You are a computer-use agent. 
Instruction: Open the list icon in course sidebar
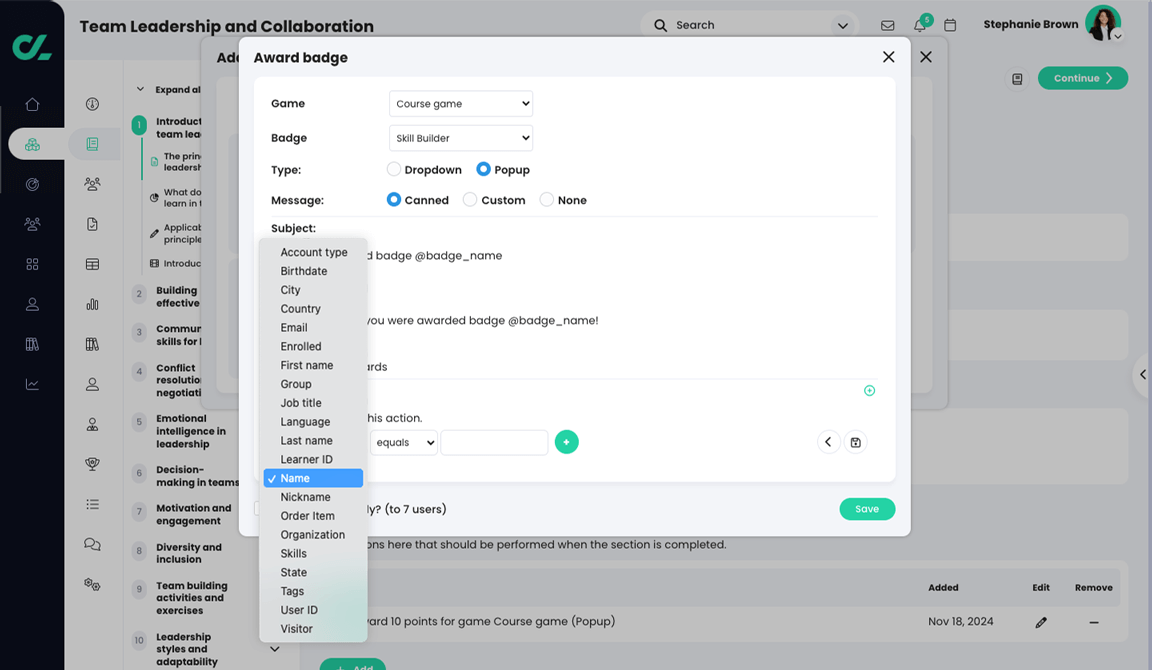[92, 504]
